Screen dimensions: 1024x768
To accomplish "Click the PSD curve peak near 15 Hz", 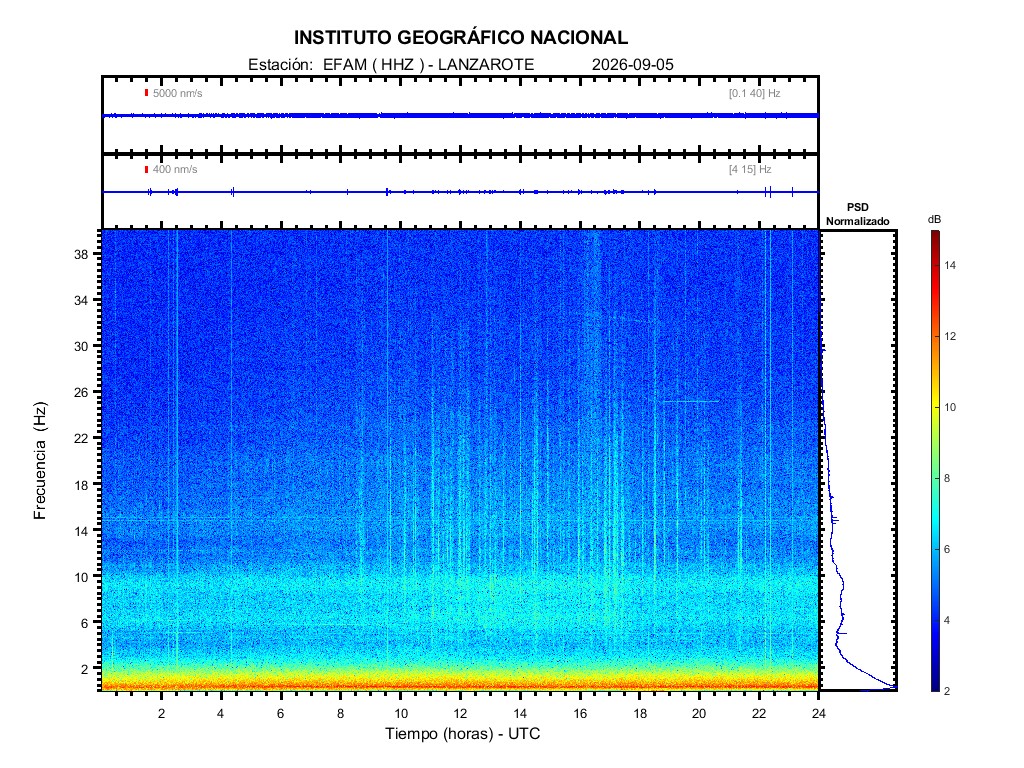I will (835, 520).
